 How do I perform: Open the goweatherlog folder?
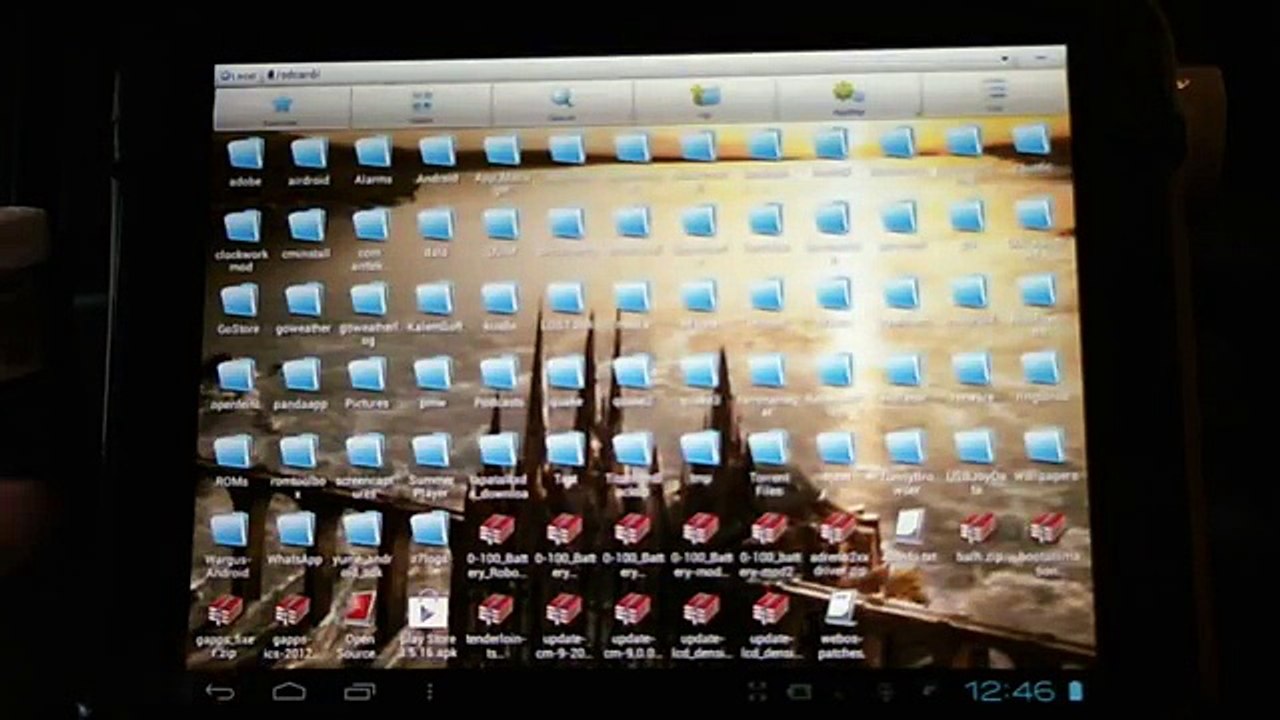pos(368,313)
